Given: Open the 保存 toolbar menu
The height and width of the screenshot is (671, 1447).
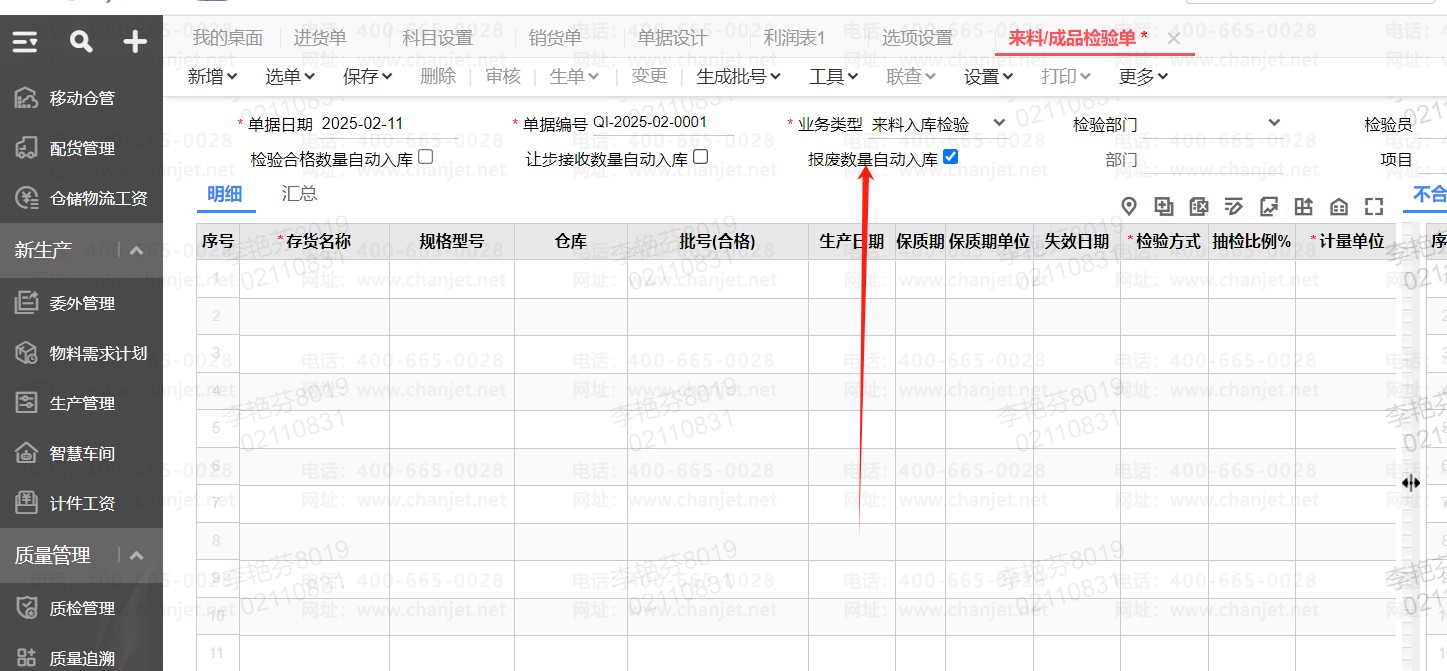Looking at the screenshot, I should point(367,76).
